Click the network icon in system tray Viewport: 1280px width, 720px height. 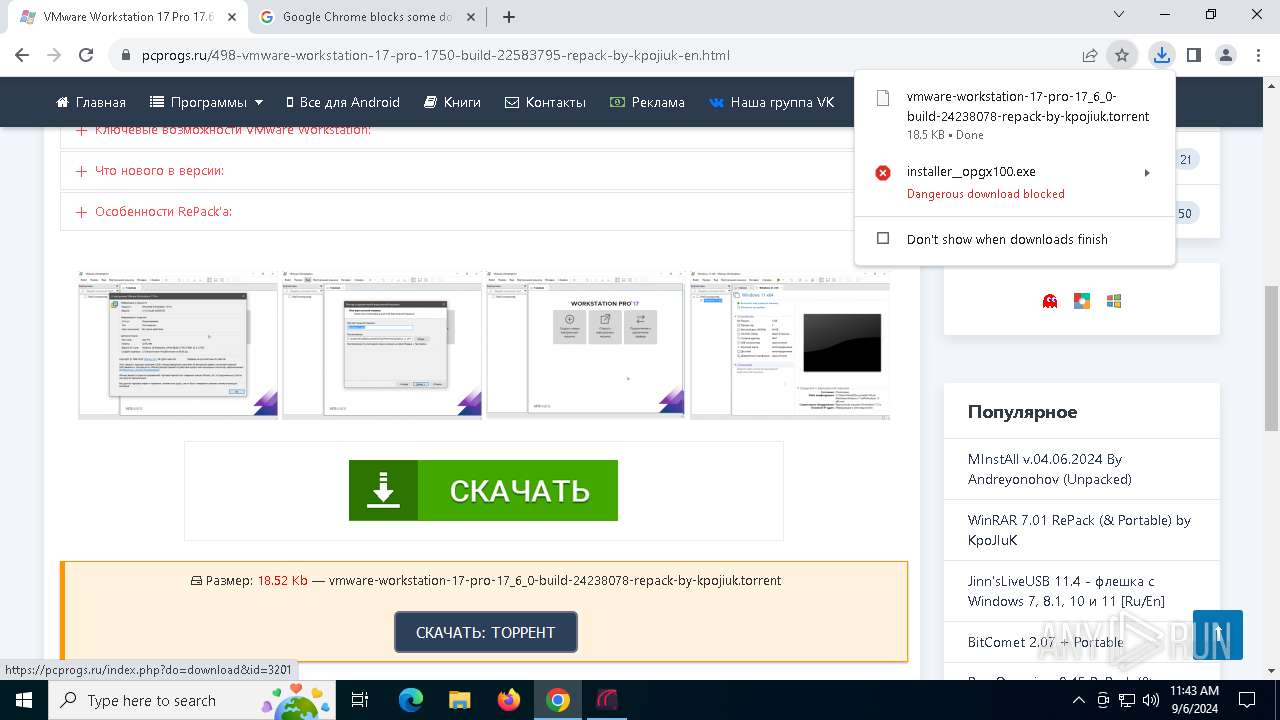point(1126,700)
